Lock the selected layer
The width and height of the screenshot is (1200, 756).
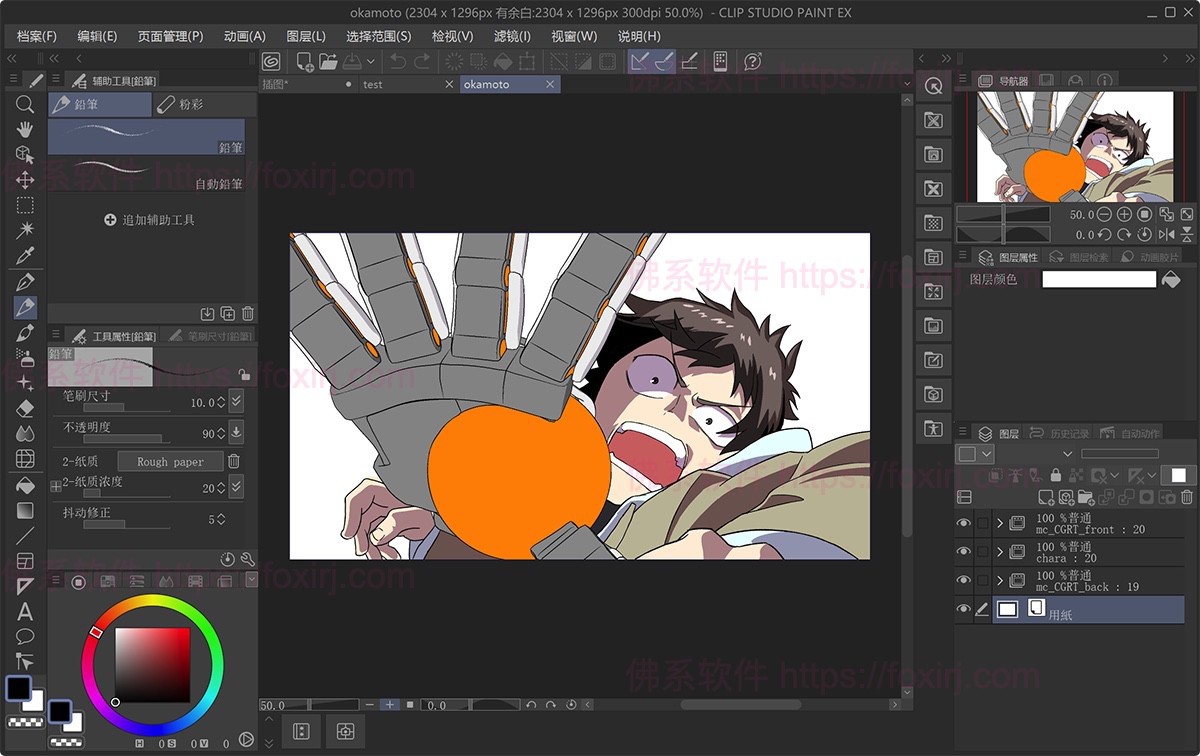tap(1056, 476)
